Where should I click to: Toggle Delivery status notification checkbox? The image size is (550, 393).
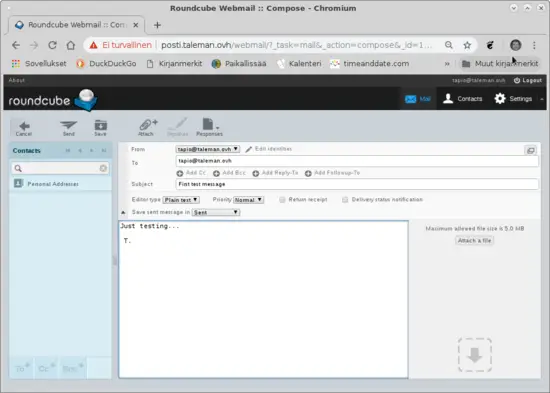(x=345, y=200)
